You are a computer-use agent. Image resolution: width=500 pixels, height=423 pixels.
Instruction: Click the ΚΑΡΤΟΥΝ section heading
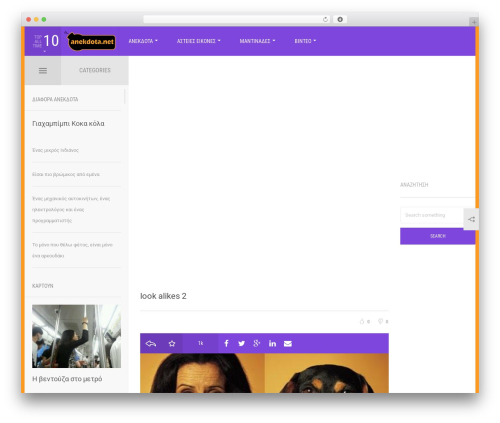point(43,286)
